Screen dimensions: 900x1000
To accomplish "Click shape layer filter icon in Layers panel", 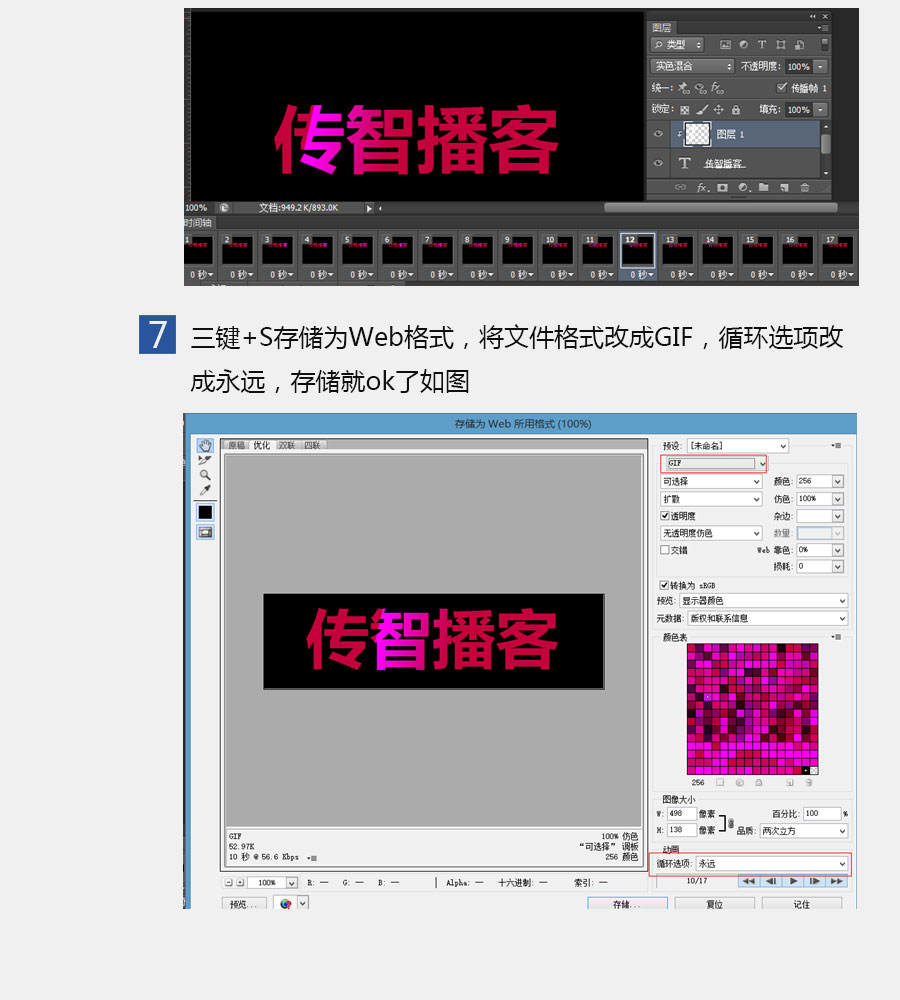I will (x=781, y=45).
